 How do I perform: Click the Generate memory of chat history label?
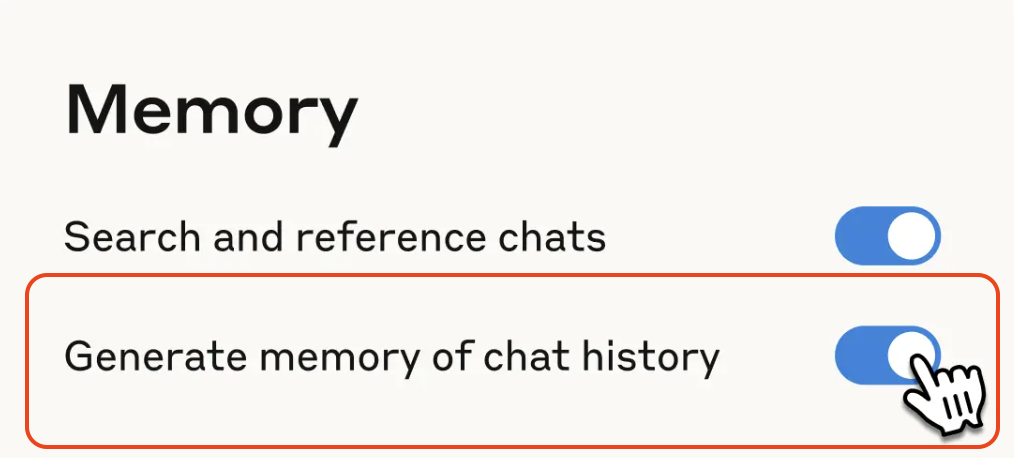392,357
